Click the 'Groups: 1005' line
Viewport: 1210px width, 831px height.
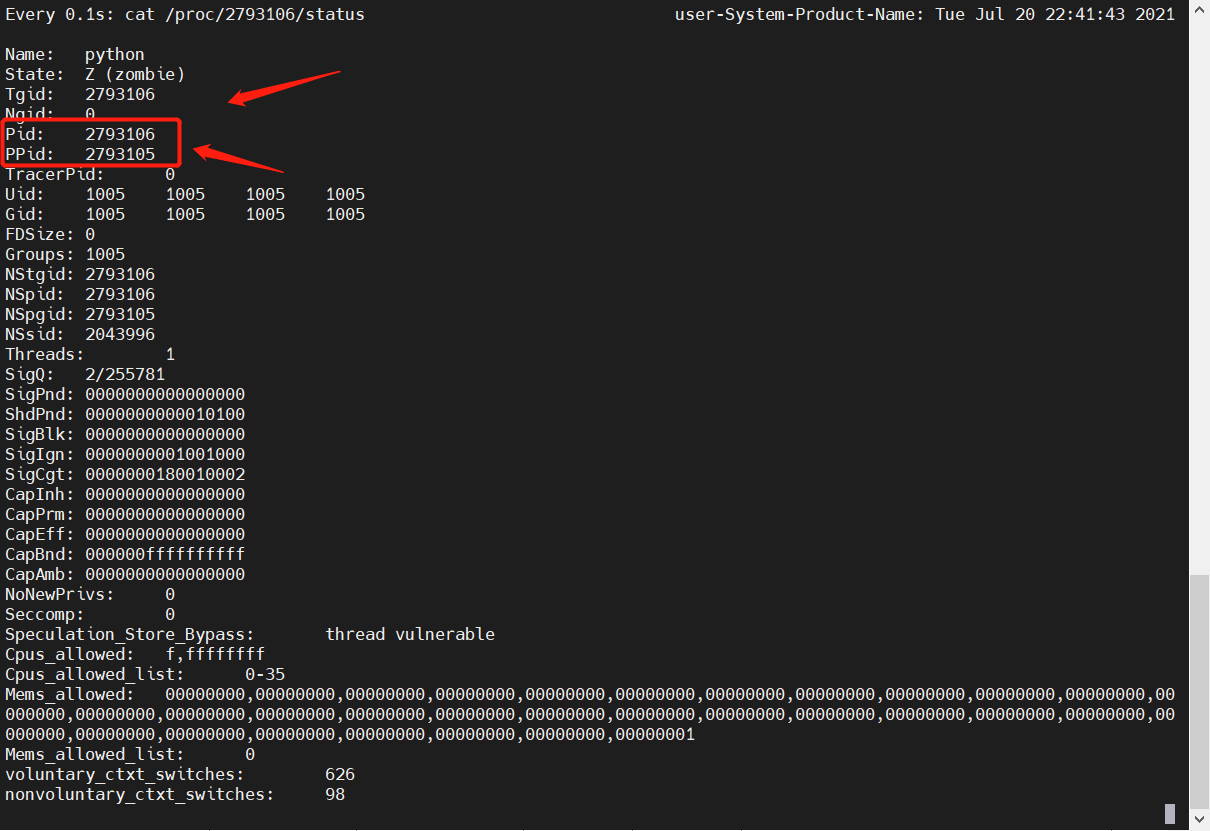pyautogui.click(x=65, y=254)
